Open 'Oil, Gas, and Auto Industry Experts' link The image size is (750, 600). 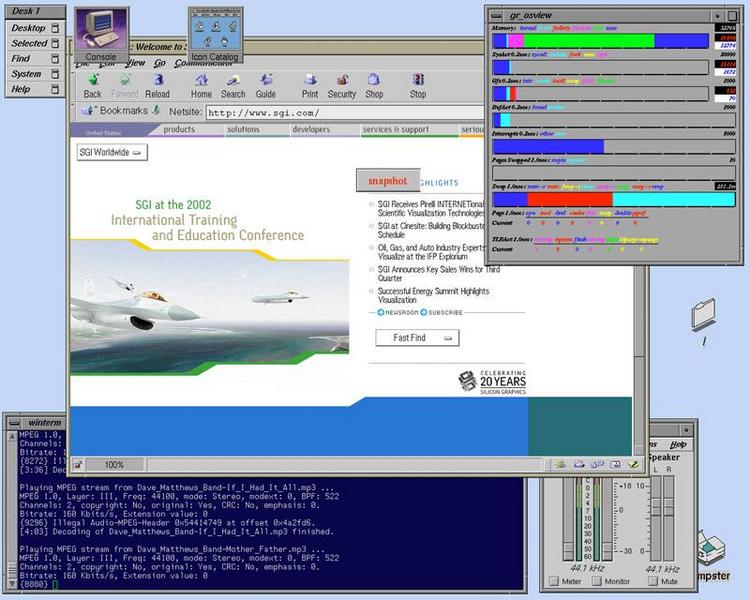click(431, 252)
